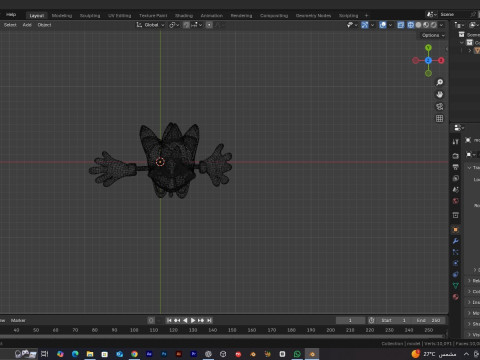The width and height of the screenshot is (480, 360).
Task: Open the orange Object properties tab
Action: pos(455,230)
